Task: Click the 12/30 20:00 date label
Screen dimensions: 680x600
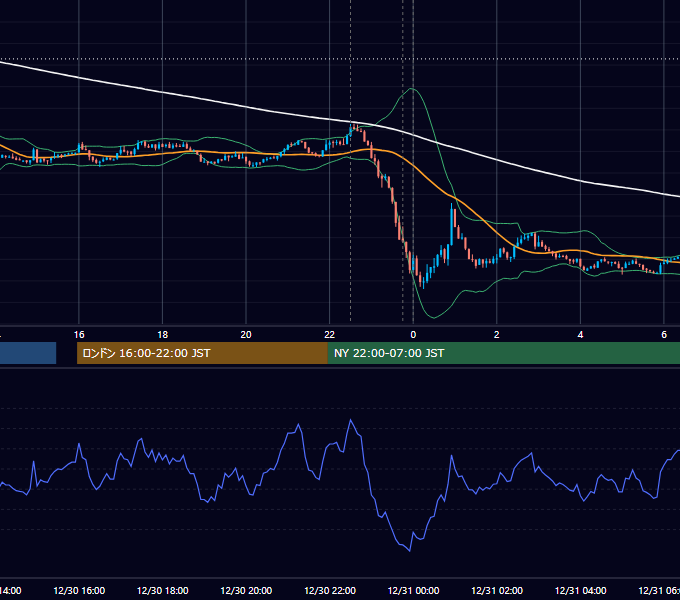Action: [246, 590]
